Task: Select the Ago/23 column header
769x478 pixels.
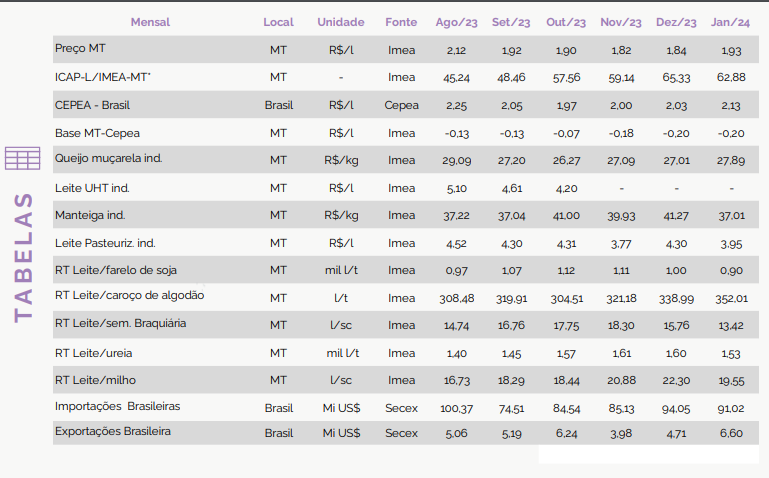Action: [x=457, y=23]
